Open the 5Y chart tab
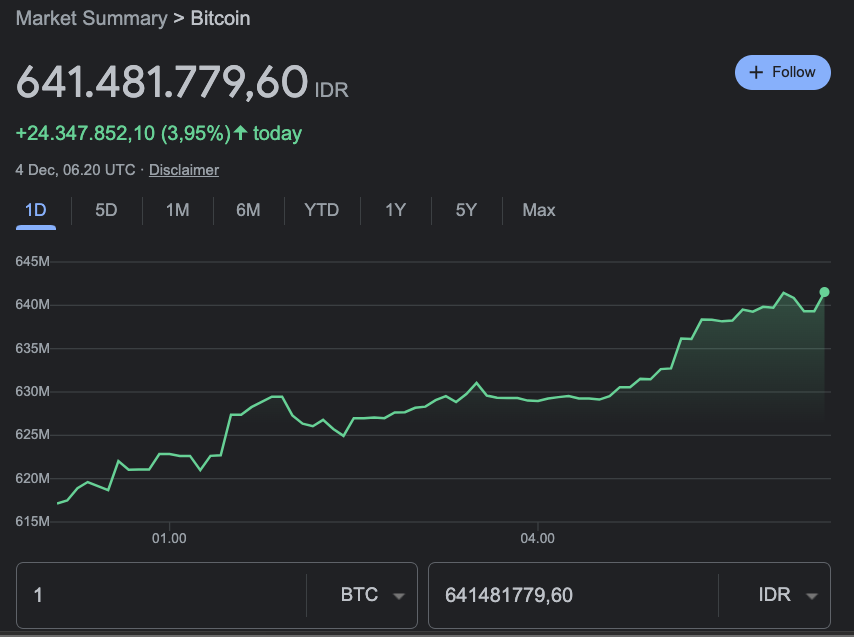This screenshot has width=854, height=637. 466,210
